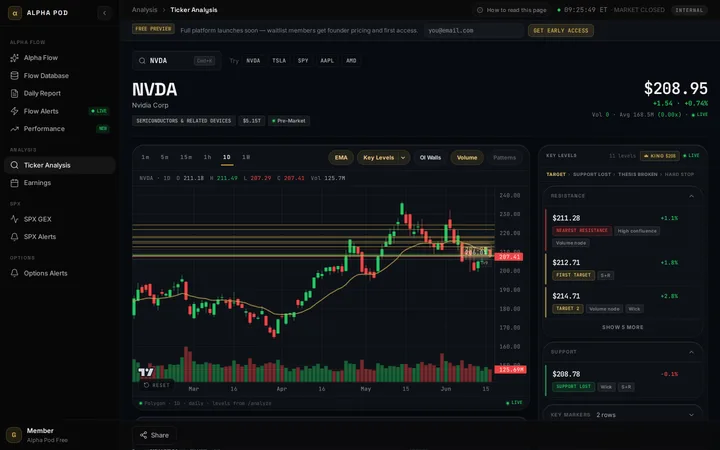Focus the NVDA ticker search field
This screenshot has width=720, height=450.
177,61
